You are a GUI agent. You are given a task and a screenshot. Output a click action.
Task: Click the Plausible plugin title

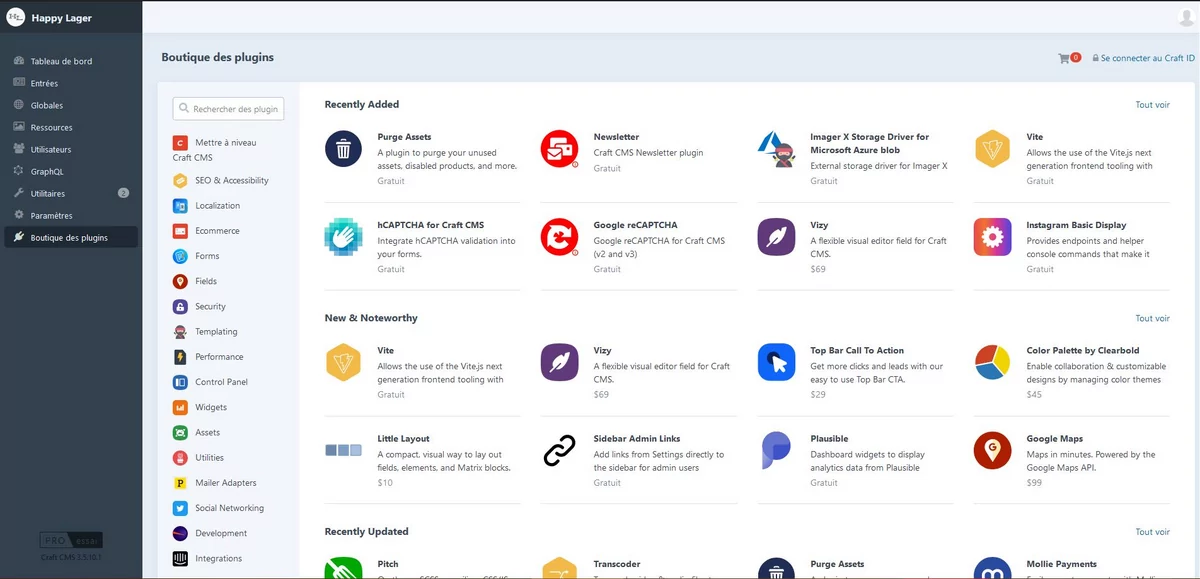tap(829, 439)
